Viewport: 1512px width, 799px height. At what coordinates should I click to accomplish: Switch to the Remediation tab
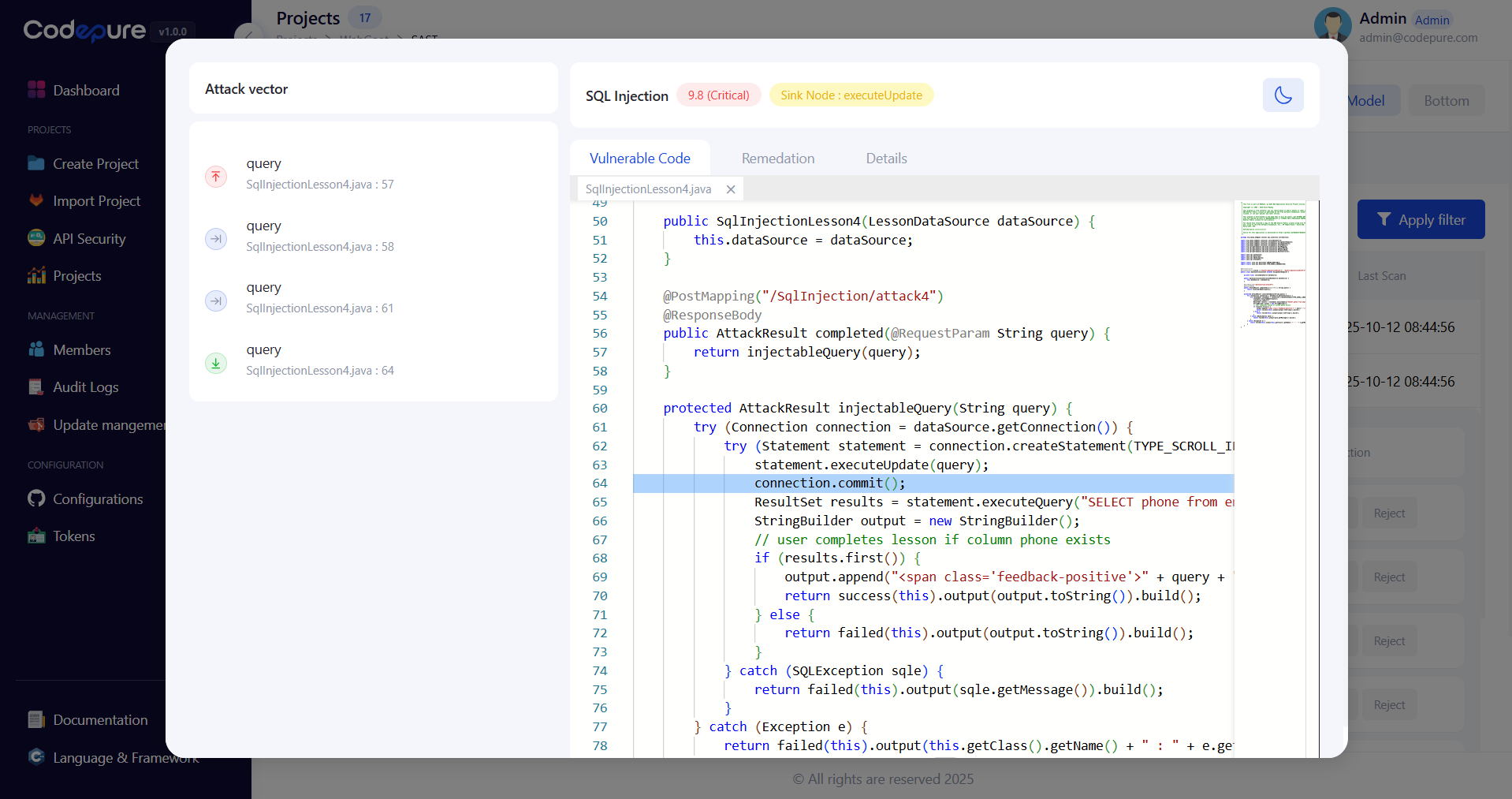[777, 159]
